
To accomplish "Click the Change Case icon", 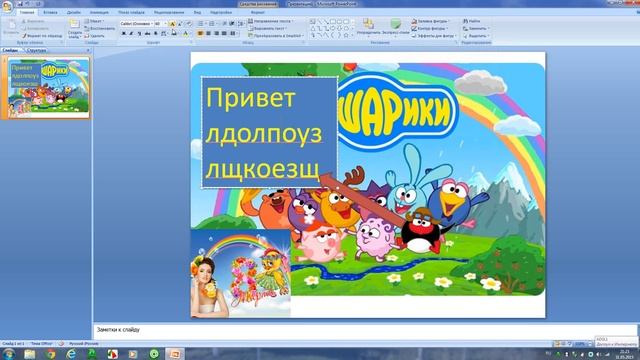I will (174, 33).
